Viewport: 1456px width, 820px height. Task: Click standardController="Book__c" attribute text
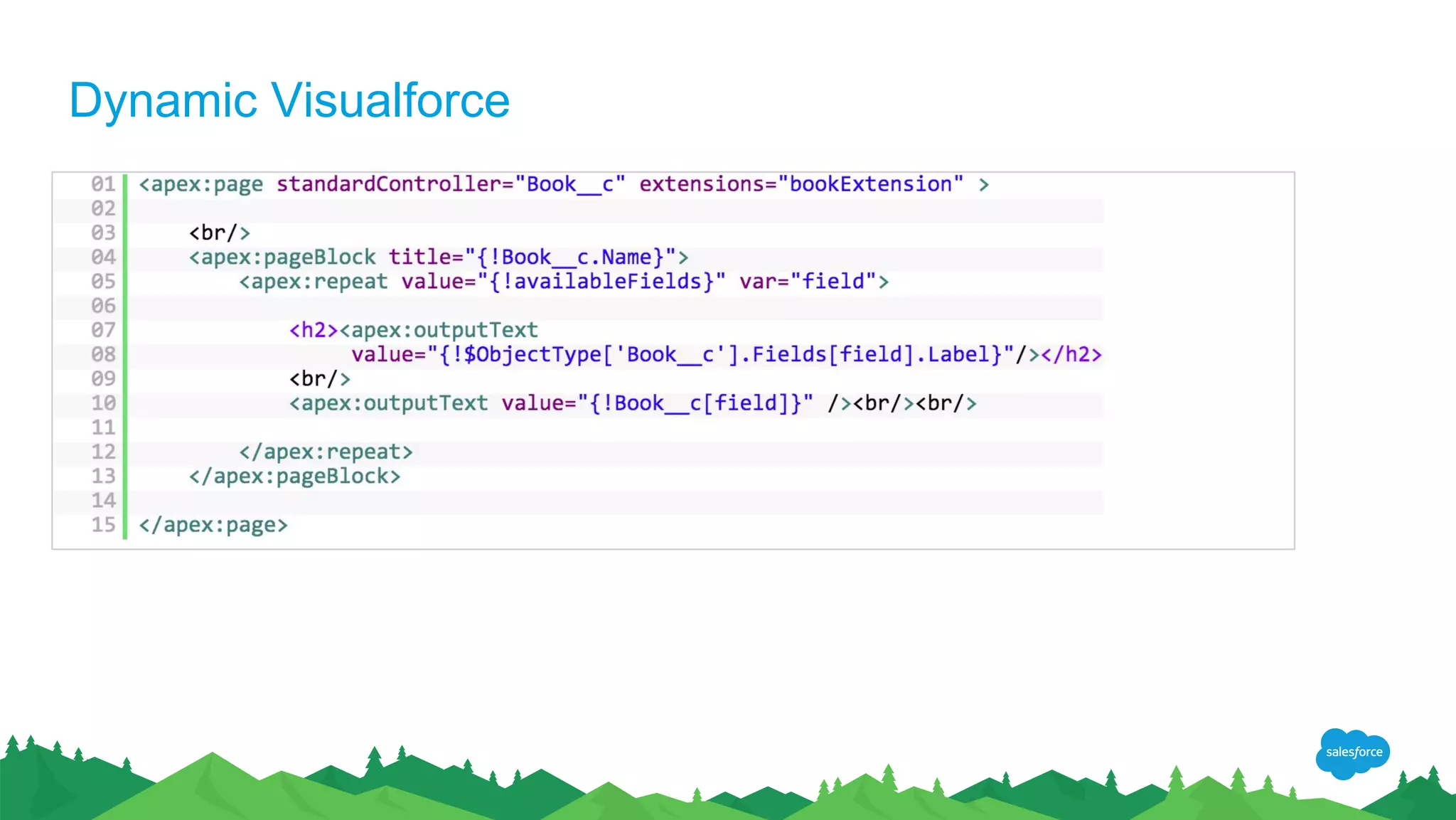451,184
